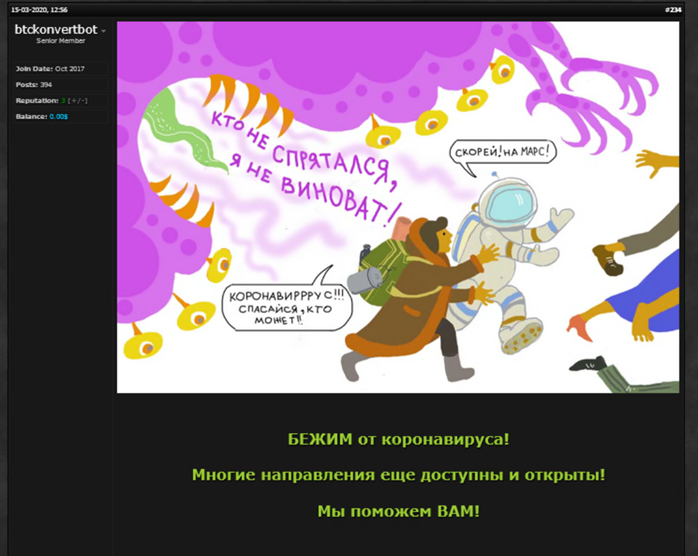698x556 pixels.
Task: Click the Senior Member rank label
Action: point(61,41)
